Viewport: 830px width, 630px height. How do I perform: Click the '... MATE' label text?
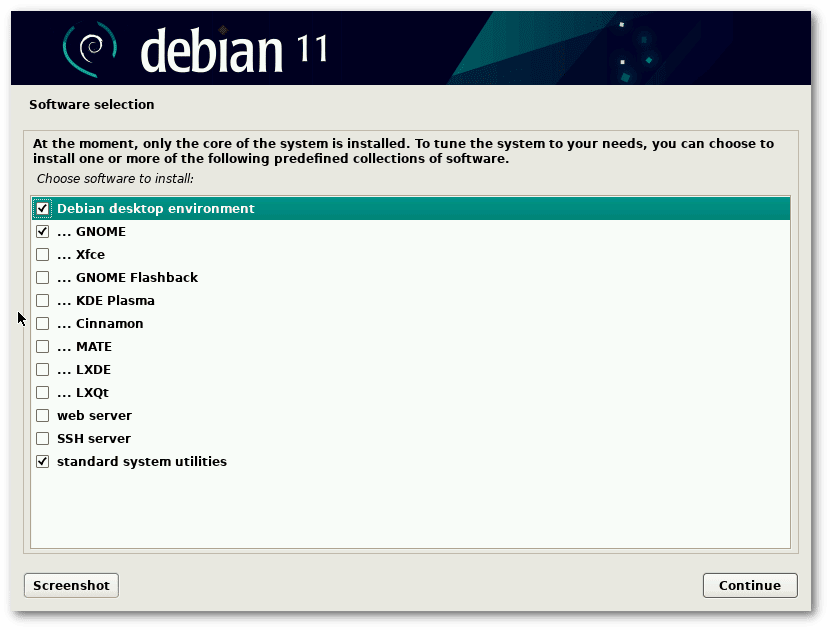(x=85, y=347)
